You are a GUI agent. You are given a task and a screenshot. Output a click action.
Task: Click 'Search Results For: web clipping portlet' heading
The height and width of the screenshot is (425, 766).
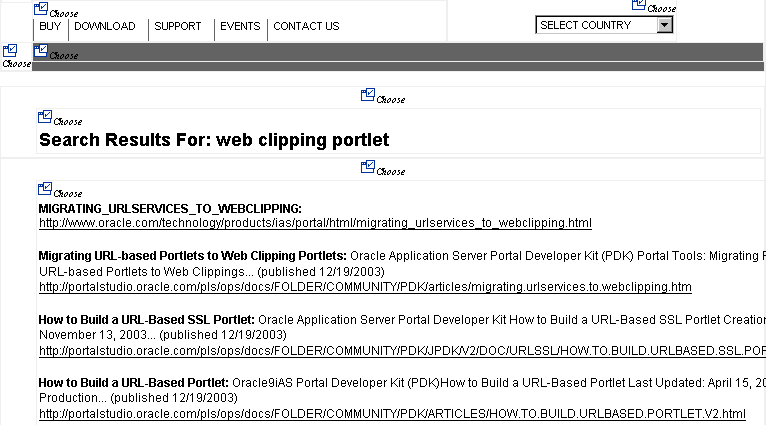[214, 140]
